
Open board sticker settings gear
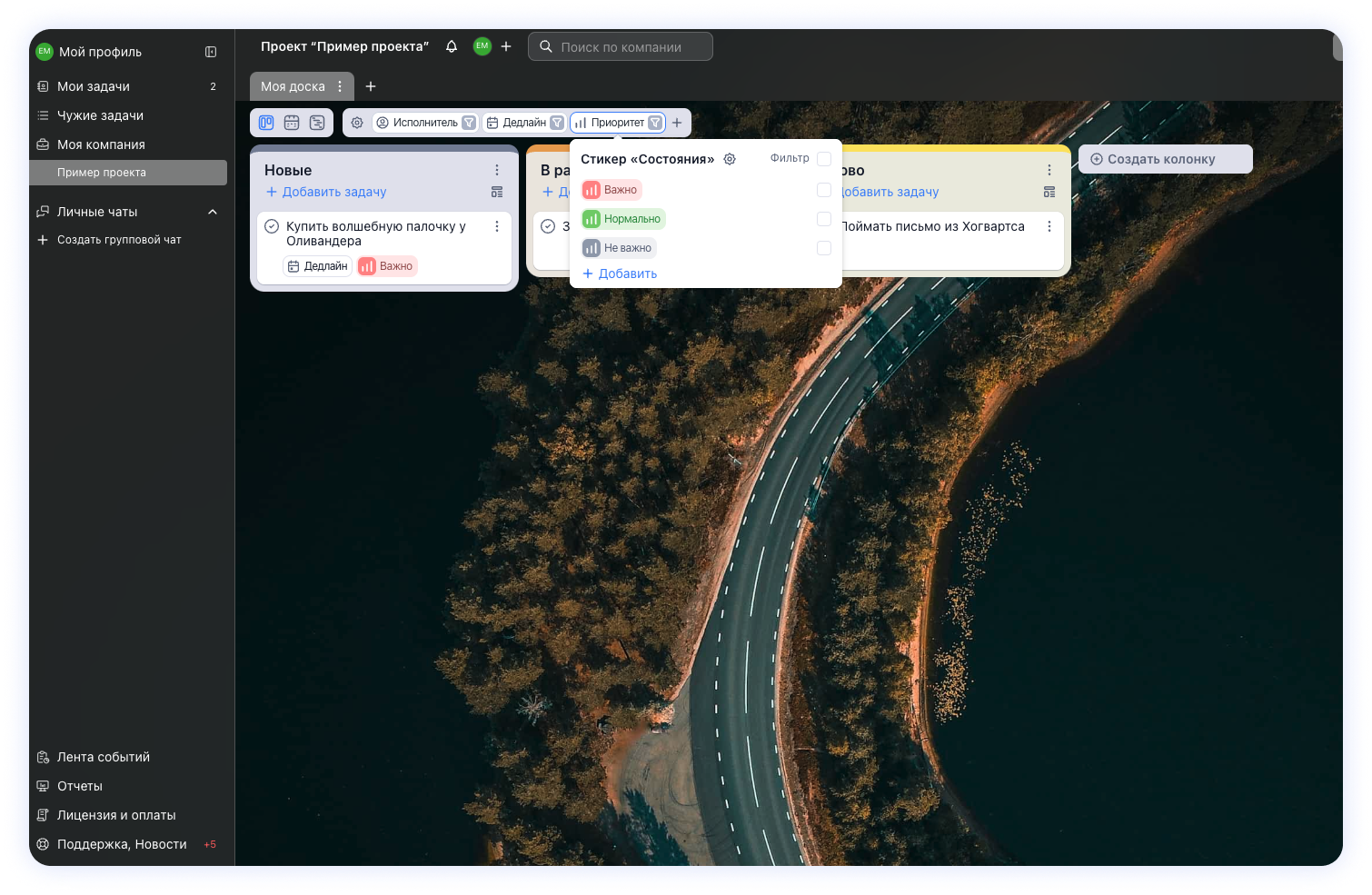tap(357, 123)
